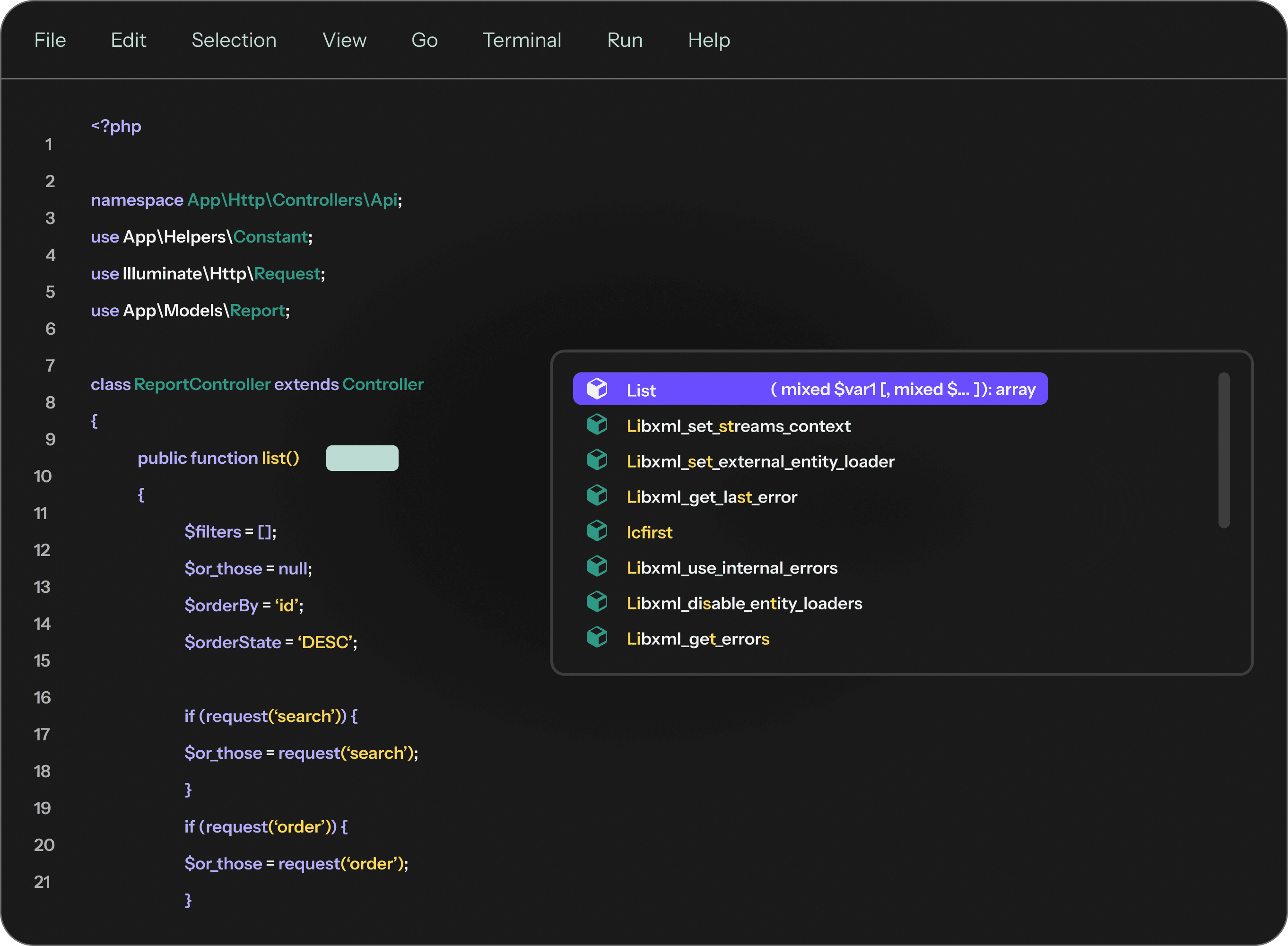1288x946 pixels.
Task: Choose lcfirst from the suggestion list
Action: coord(650,531)
